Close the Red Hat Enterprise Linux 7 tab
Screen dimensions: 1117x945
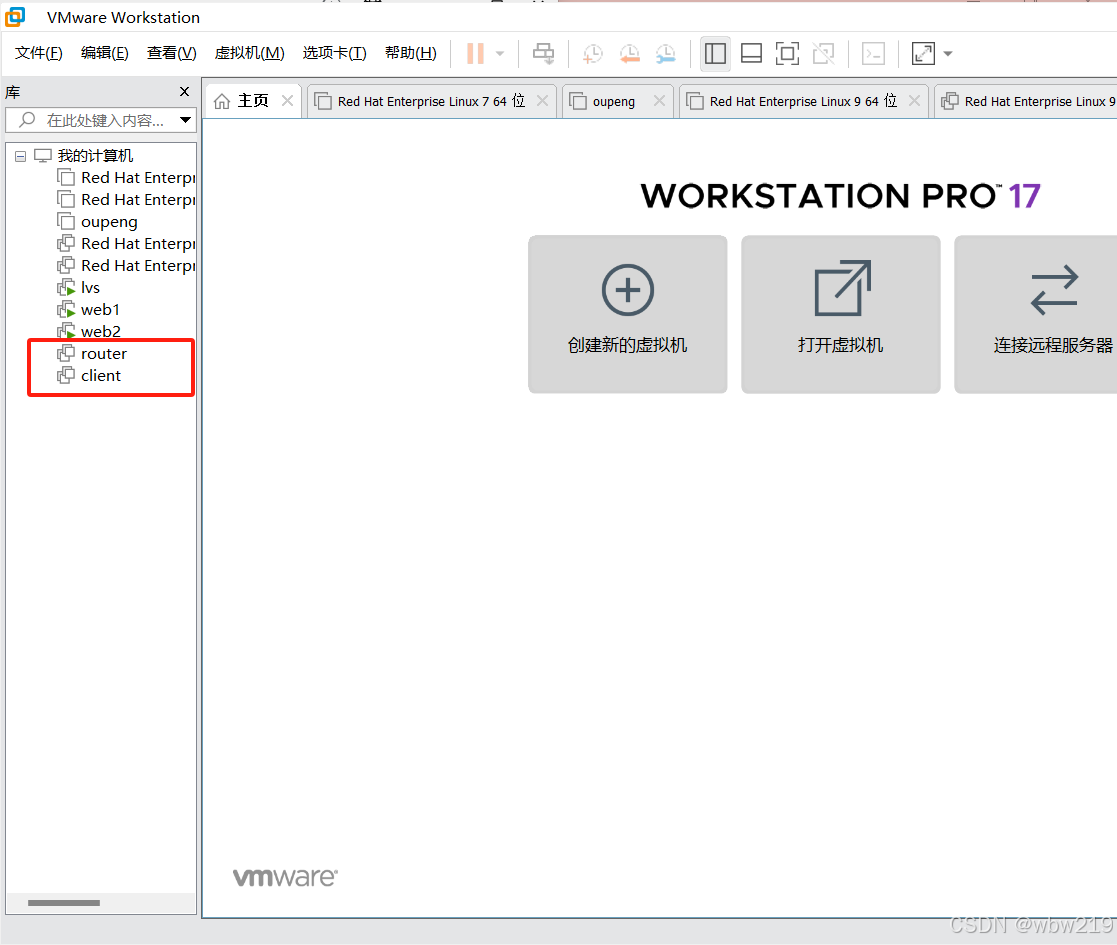click(x=542, y=101)
